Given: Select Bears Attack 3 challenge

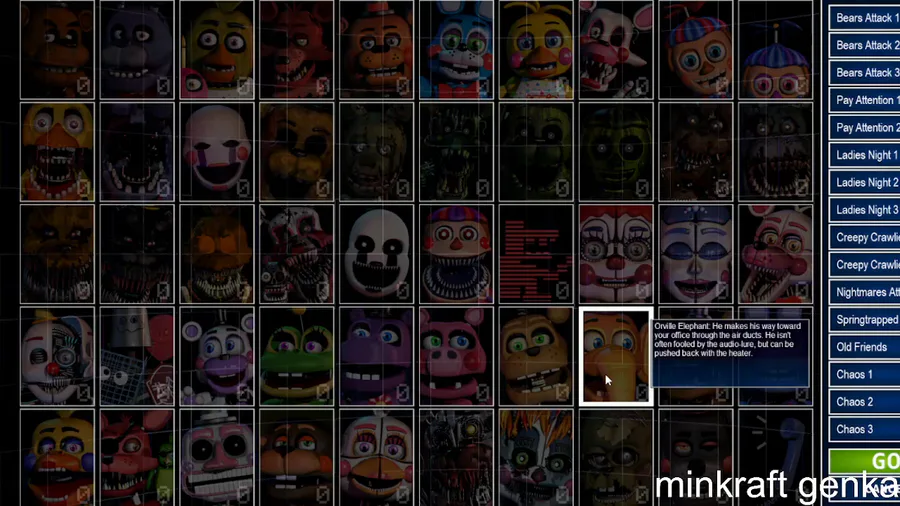Looking at the screenshot, I should pyautogui.click(x=864, y=73).
